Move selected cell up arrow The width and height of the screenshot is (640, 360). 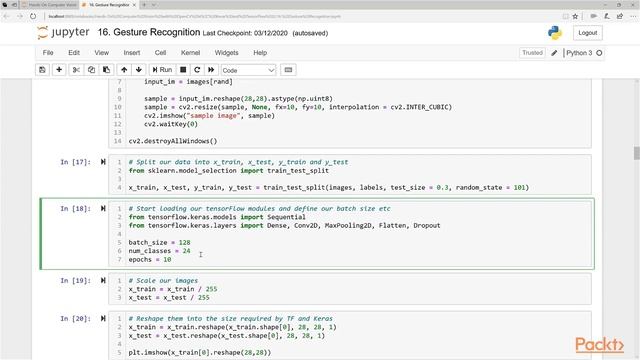[124, 70]
